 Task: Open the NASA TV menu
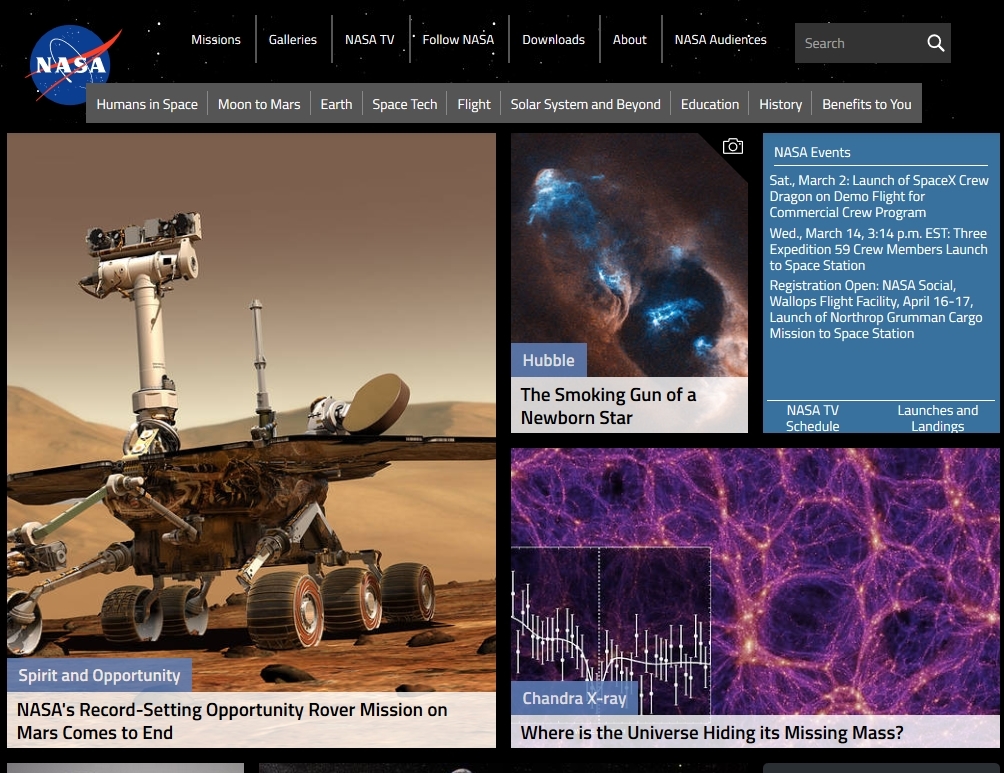[x=369, y=40]
